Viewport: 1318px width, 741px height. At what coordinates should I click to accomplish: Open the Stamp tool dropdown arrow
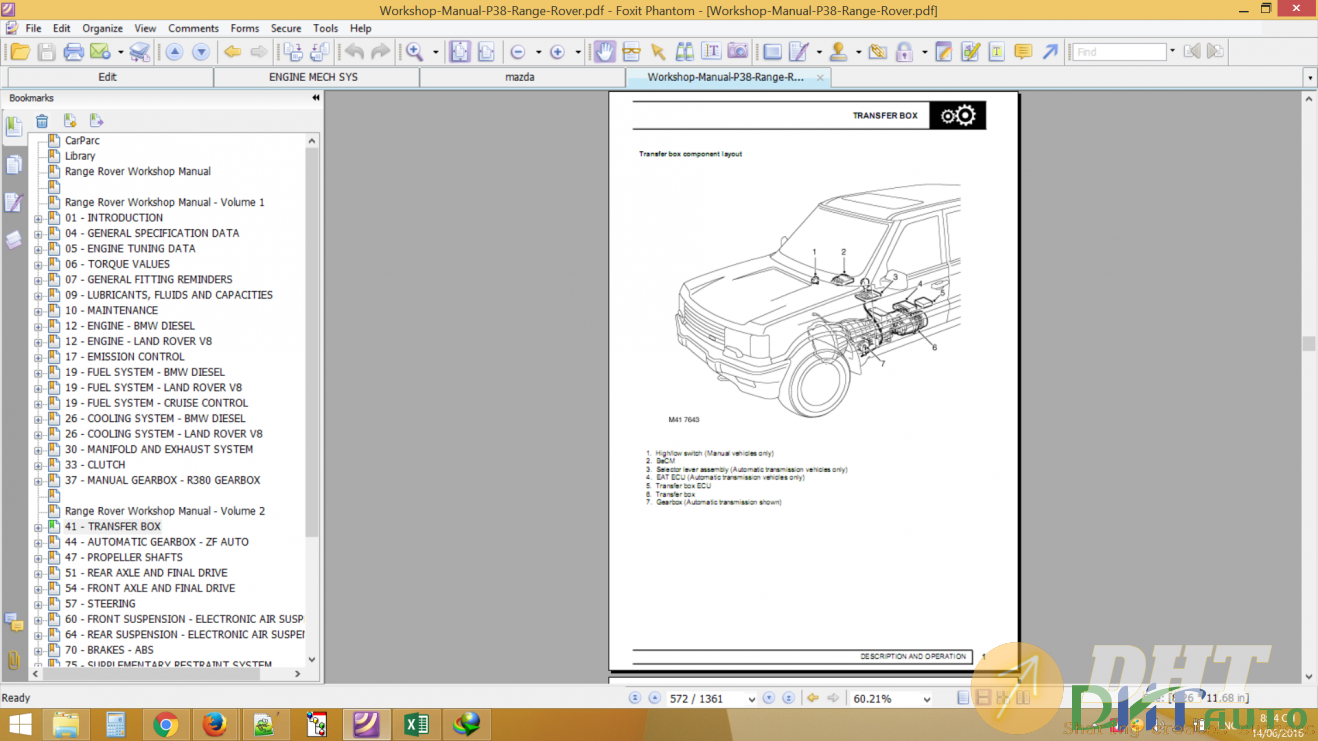tap(859, 52)
